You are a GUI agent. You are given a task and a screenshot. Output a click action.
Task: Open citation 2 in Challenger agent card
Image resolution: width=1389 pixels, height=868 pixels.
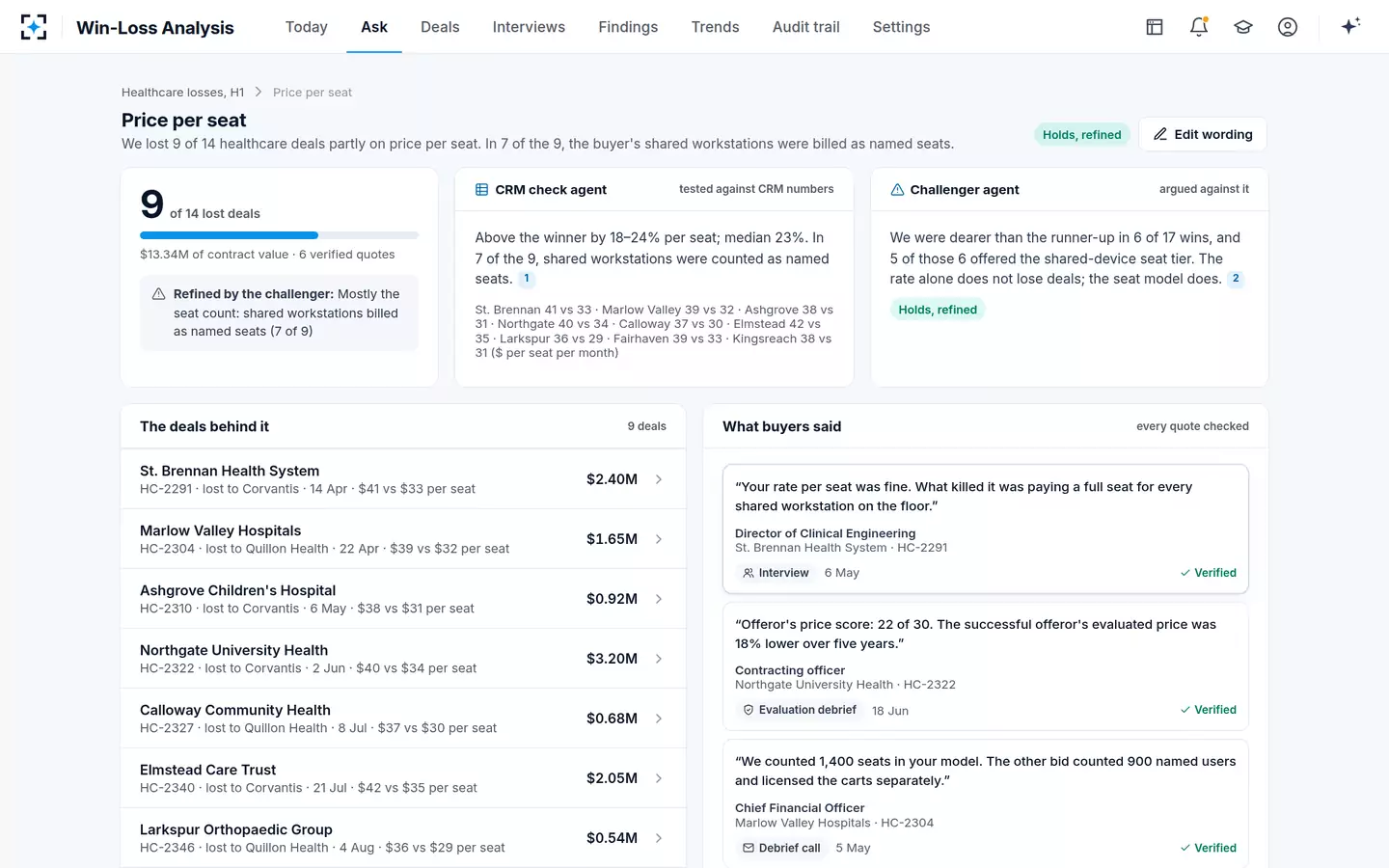point(1236,279)
